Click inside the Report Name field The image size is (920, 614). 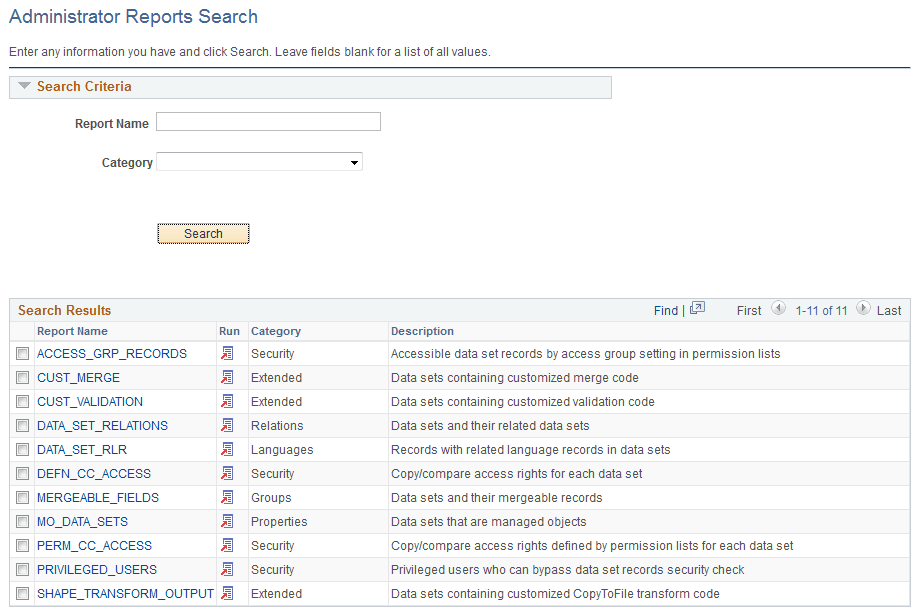(x=267, y=121)
